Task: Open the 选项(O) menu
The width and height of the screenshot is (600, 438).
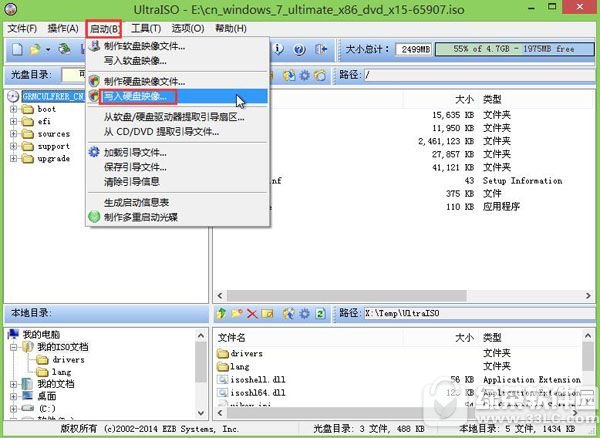Action: click(x=188, y=29)
